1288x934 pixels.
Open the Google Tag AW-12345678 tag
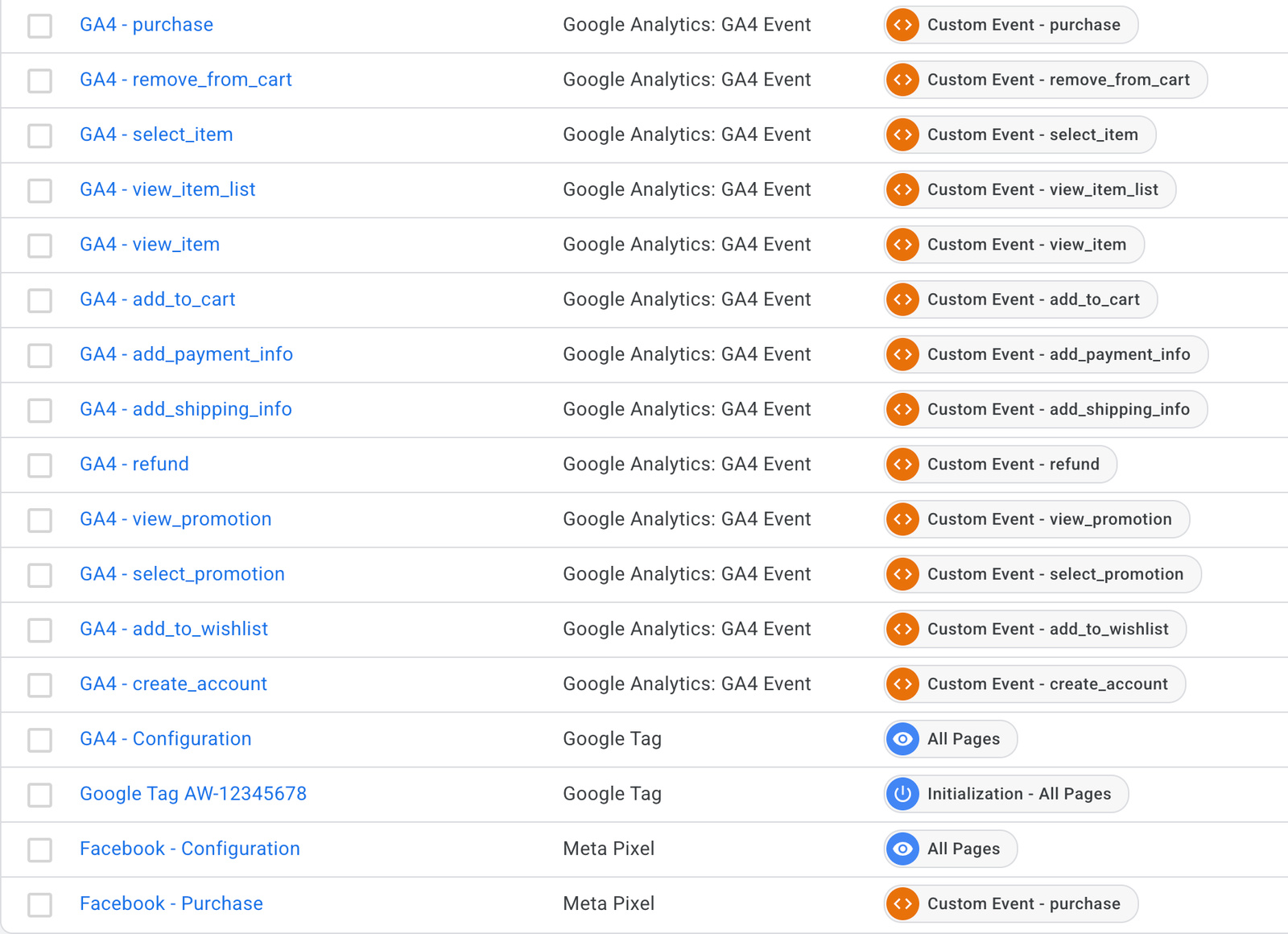pos(192,793)
